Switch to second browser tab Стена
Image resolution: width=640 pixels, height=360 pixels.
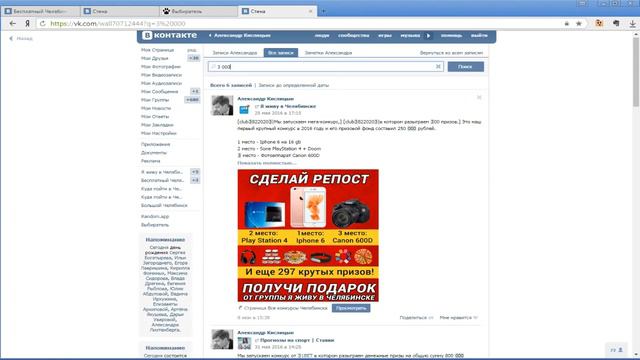point(119,11)
